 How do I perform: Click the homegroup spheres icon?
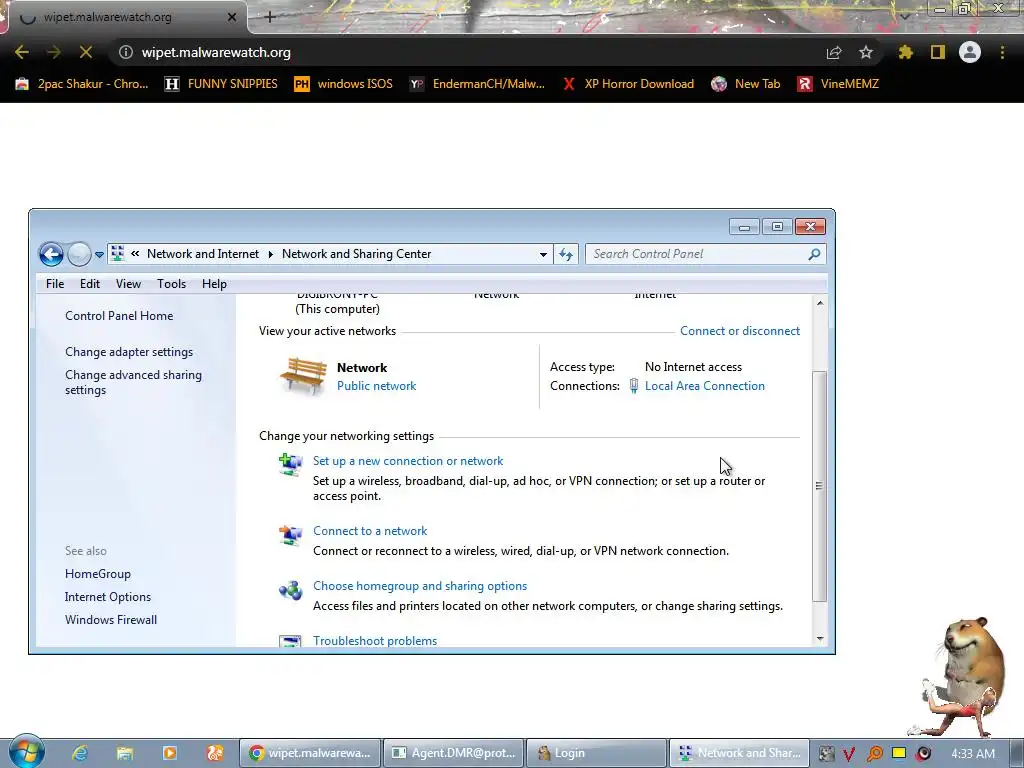290,590
